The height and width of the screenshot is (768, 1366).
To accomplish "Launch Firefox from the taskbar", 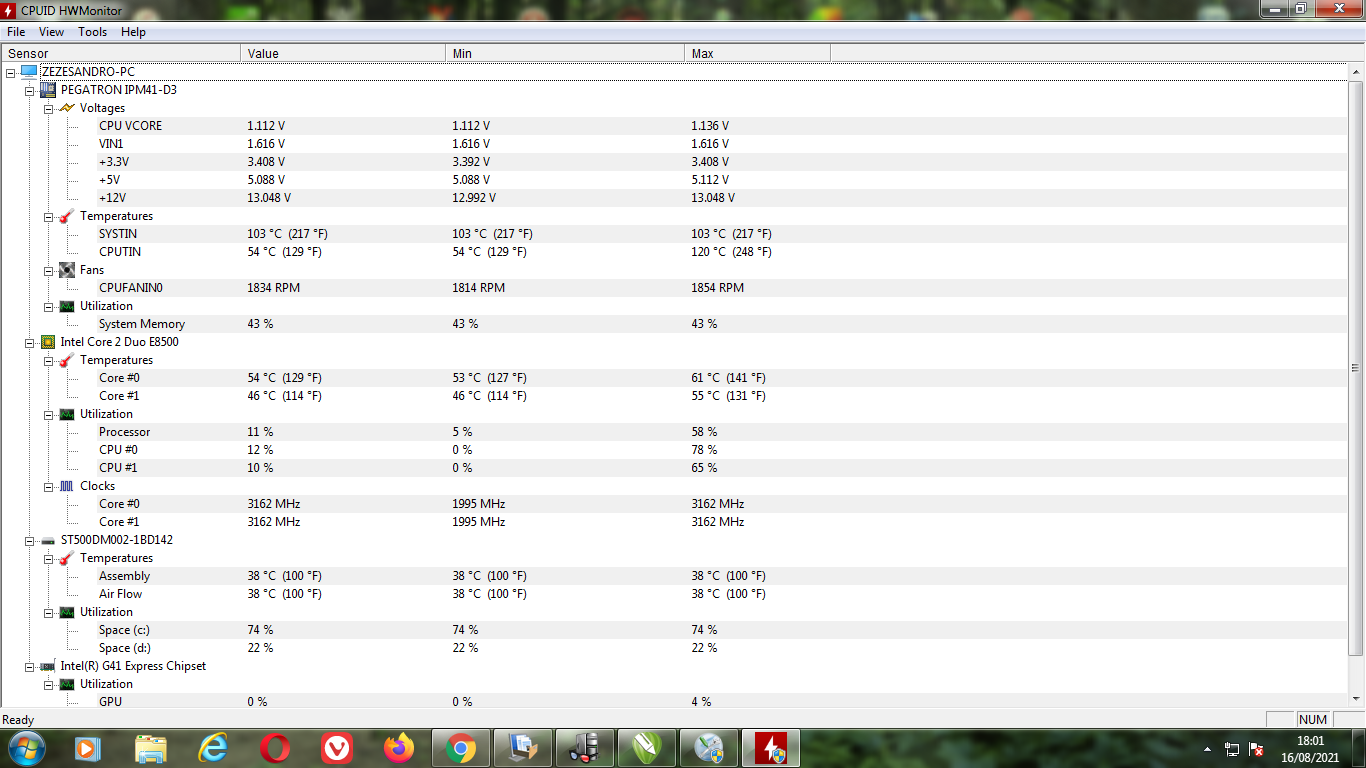I will (x=399, y=747).
